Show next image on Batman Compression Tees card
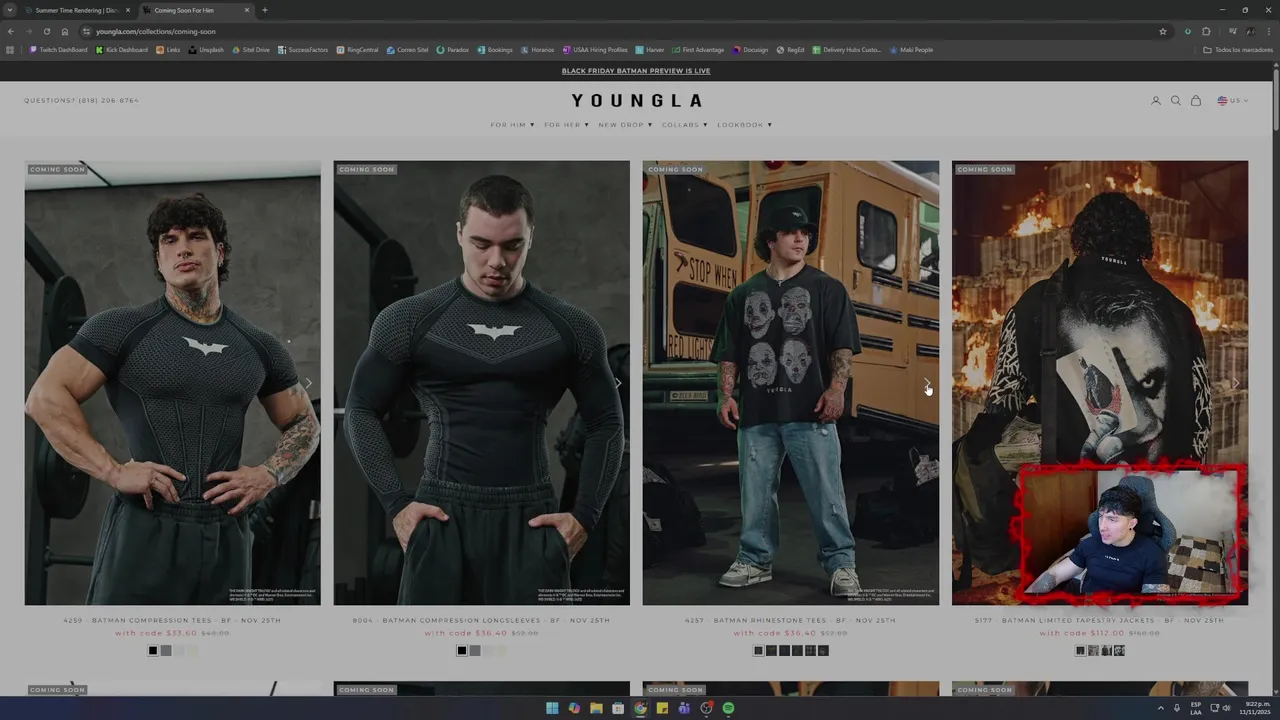This screenshot has width=1280, height=720. tap(308, 383)
